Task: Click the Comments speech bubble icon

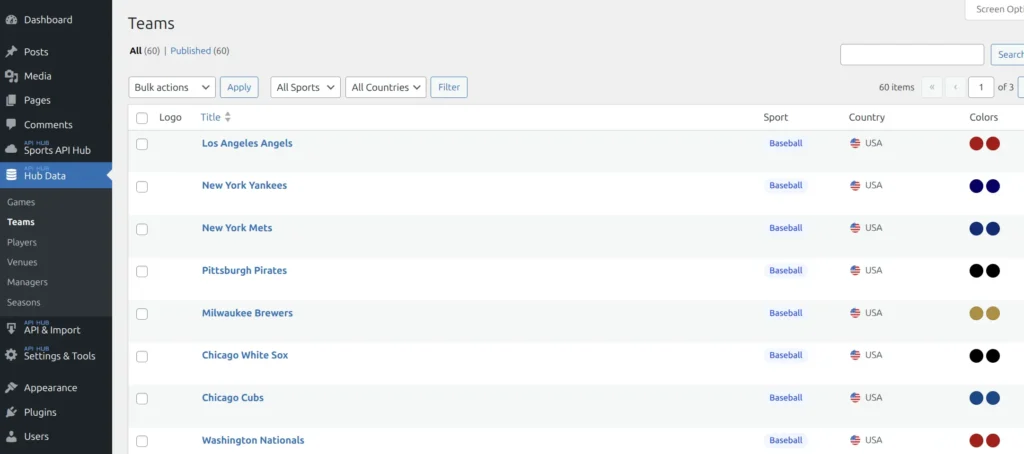Action: [x=11, y=124]
